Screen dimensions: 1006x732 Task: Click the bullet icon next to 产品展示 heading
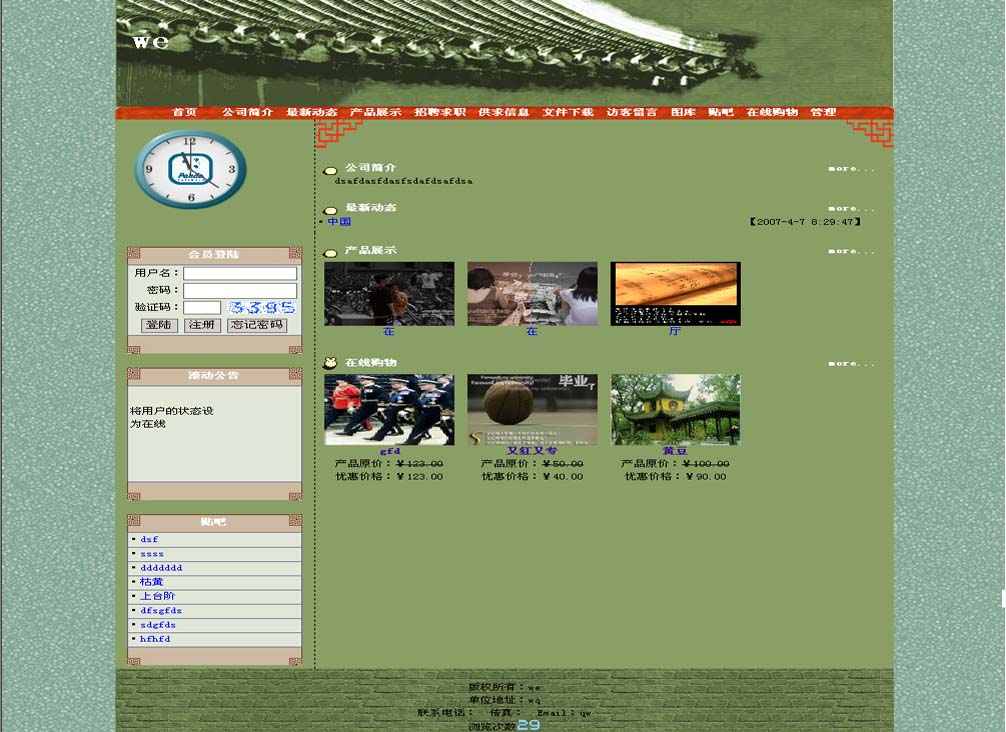(x=330, y=253)
